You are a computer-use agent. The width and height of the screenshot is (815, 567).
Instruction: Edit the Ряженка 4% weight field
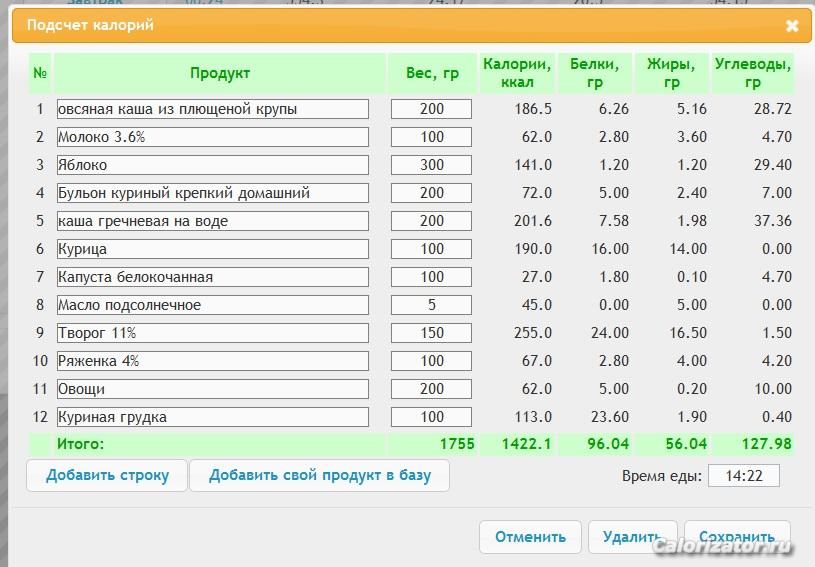[431, 361]
